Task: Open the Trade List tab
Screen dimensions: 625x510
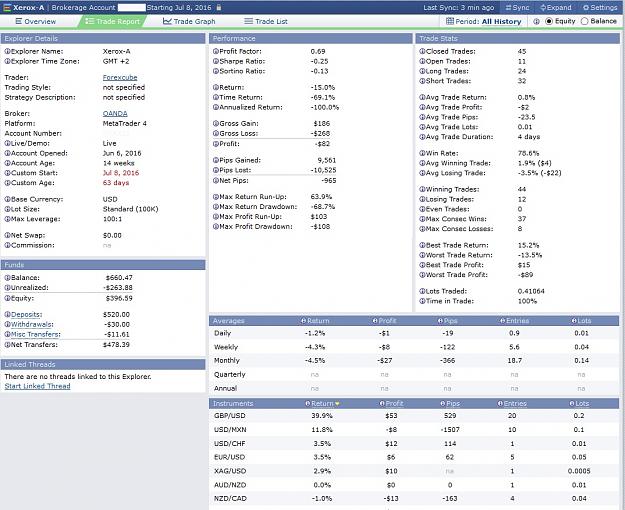Action: click(x=265, y=21)
